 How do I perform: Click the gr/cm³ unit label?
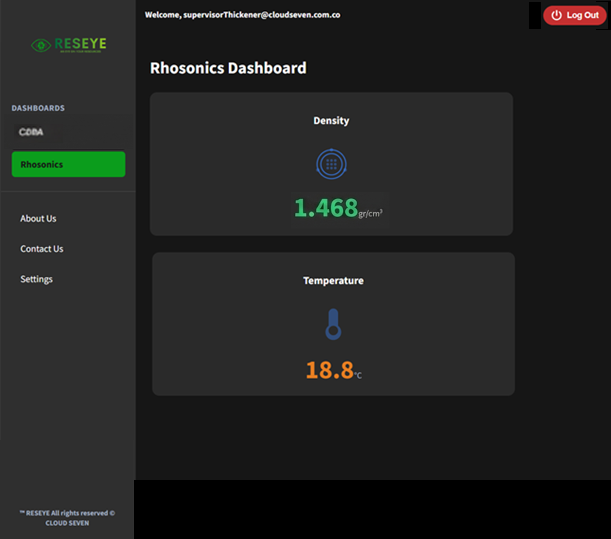(370, 213)
